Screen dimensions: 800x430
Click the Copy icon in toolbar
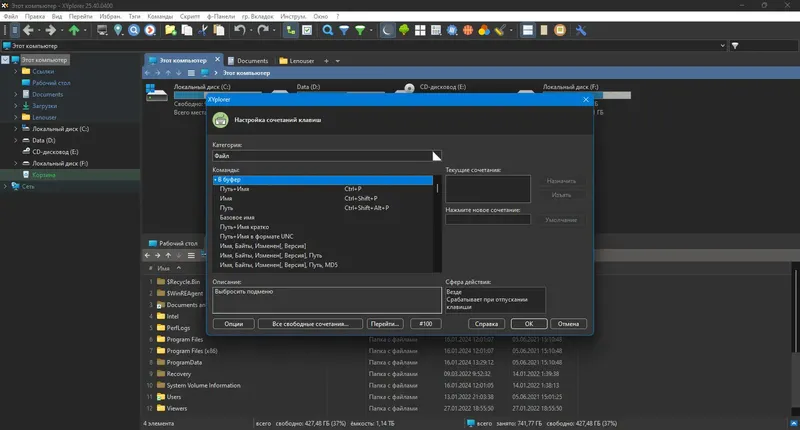tap(187, 31)
